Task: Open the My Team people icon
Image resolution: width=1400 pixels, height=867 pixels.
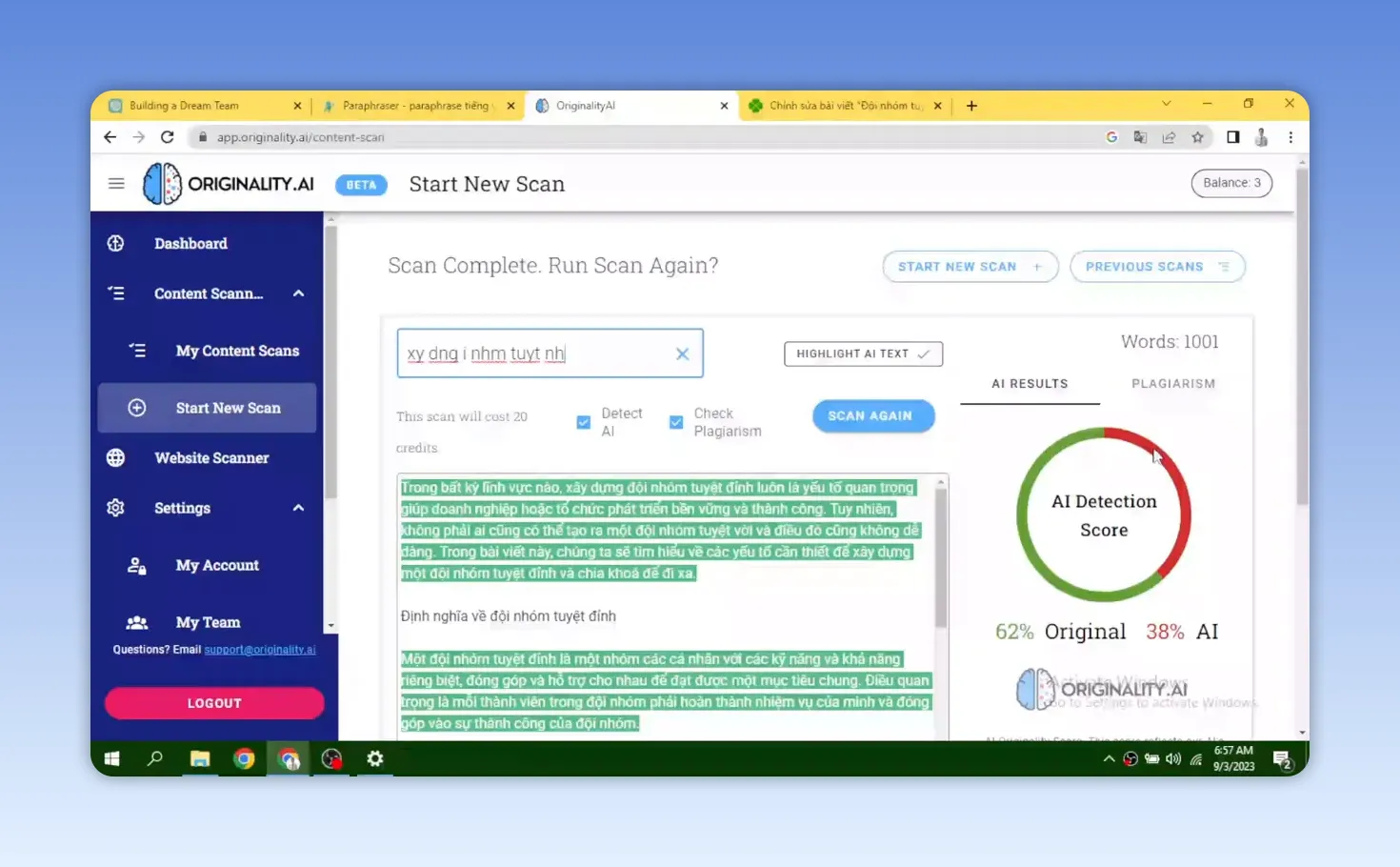Action: 137,622
